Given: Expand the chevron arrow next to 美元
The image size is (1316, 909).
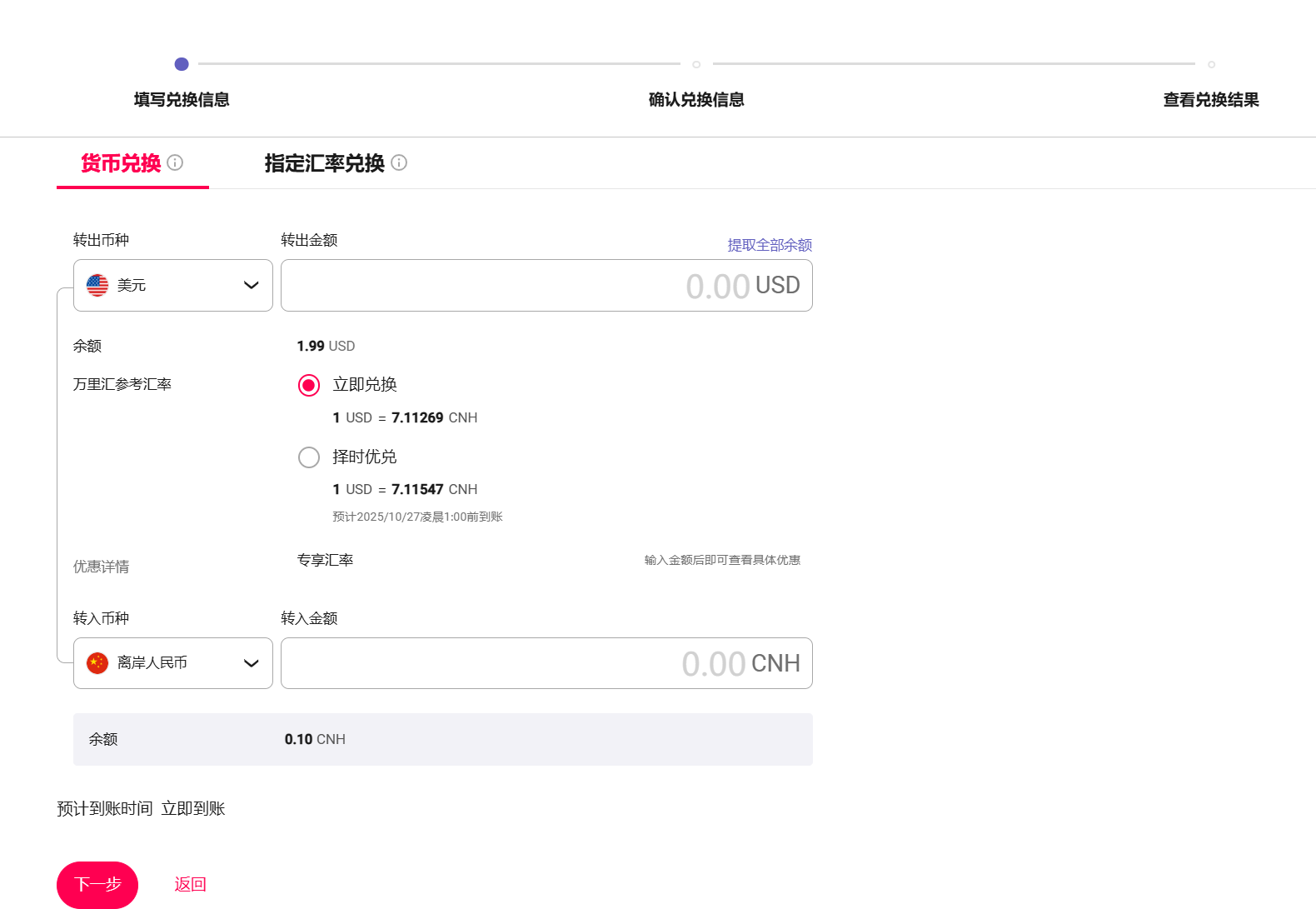Looking at the screenshot, I should 251,285.
